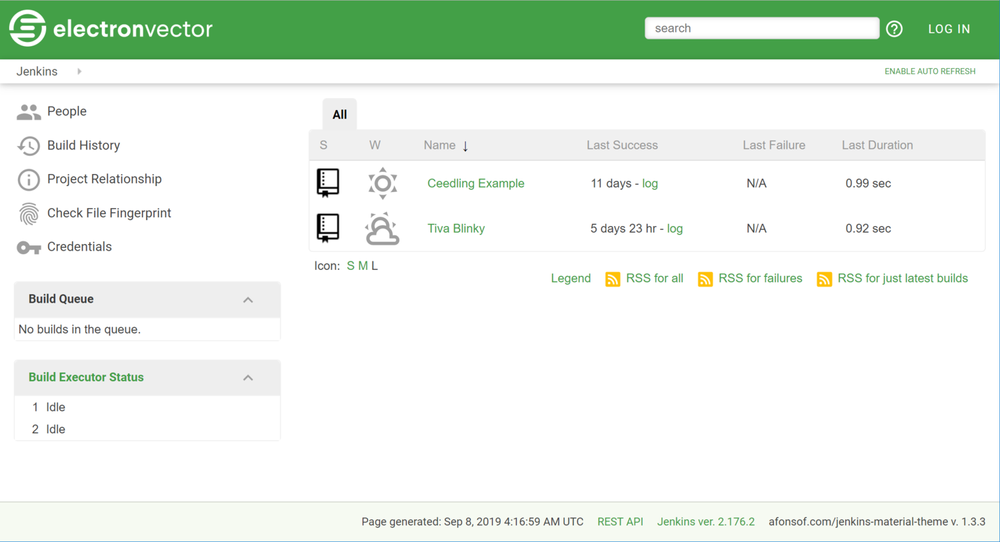
Task: Click the 0.92 sec duration cell
Action: (x=868, y=229)
